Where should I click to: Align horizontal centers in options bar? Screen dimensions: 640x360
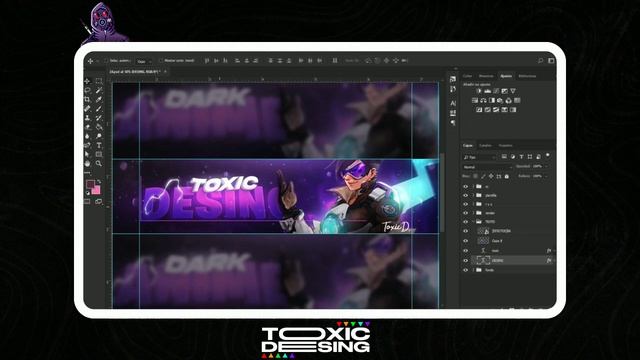coord(247,61)
